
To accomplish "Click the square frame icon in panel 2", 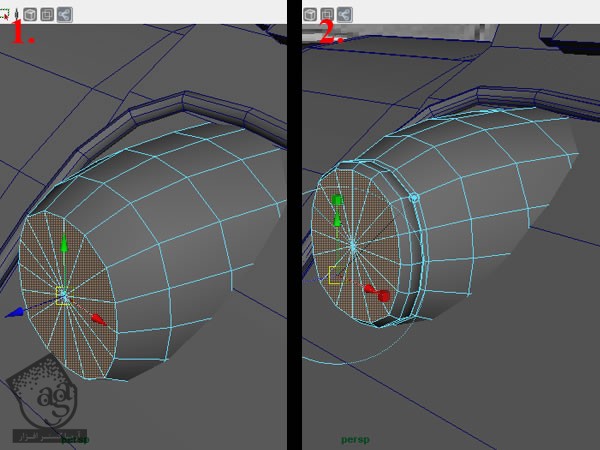I will [x=327, y=14].
